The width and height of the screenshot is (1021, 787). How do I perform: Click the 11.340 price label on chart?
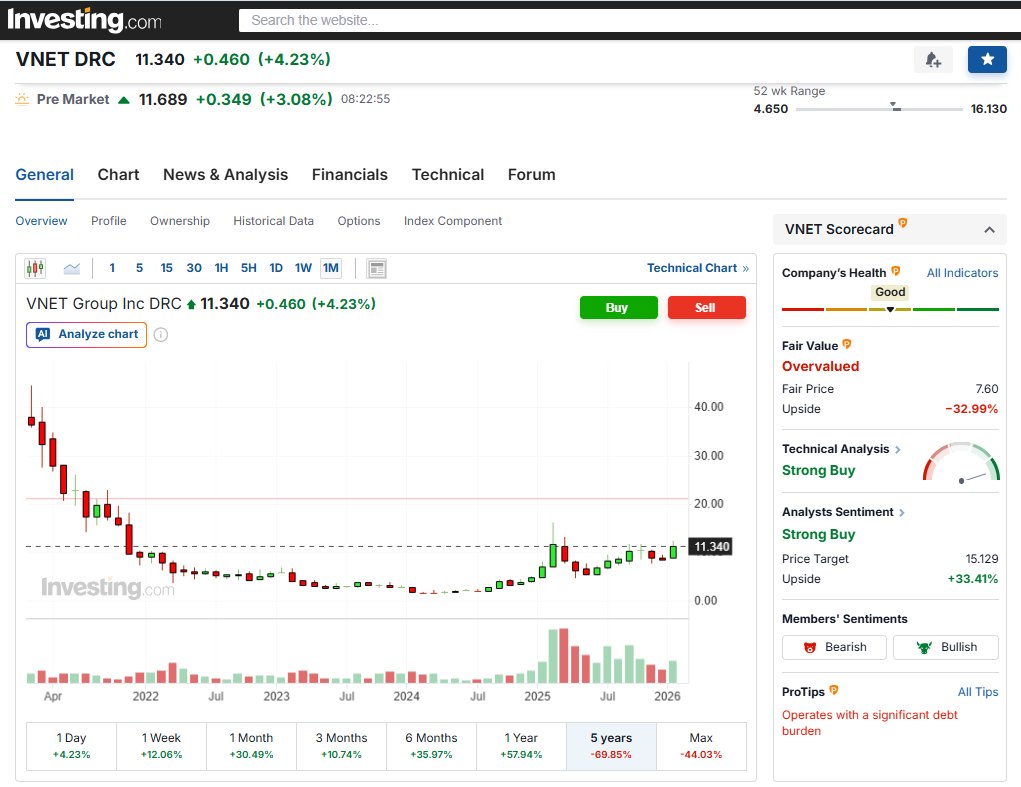coord(710,547)
